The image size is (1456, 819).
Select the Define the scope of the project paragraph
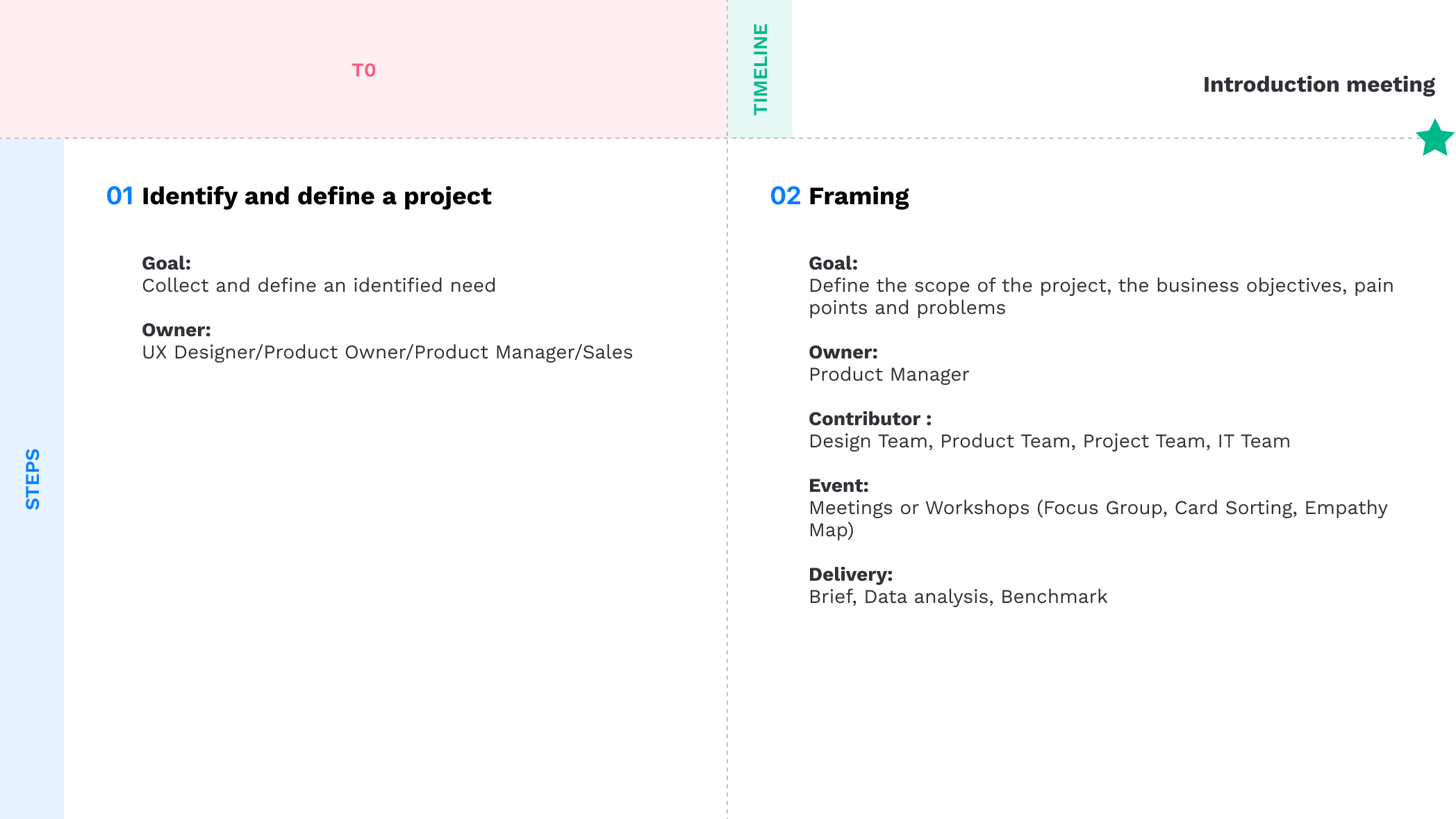1100,297
